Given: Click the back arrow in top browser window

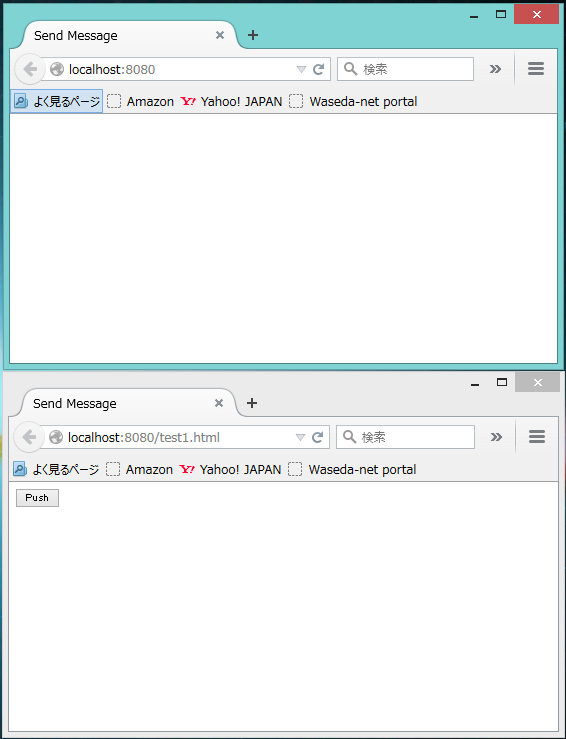Looking at the screenshot, I should [x=30, y=69].
